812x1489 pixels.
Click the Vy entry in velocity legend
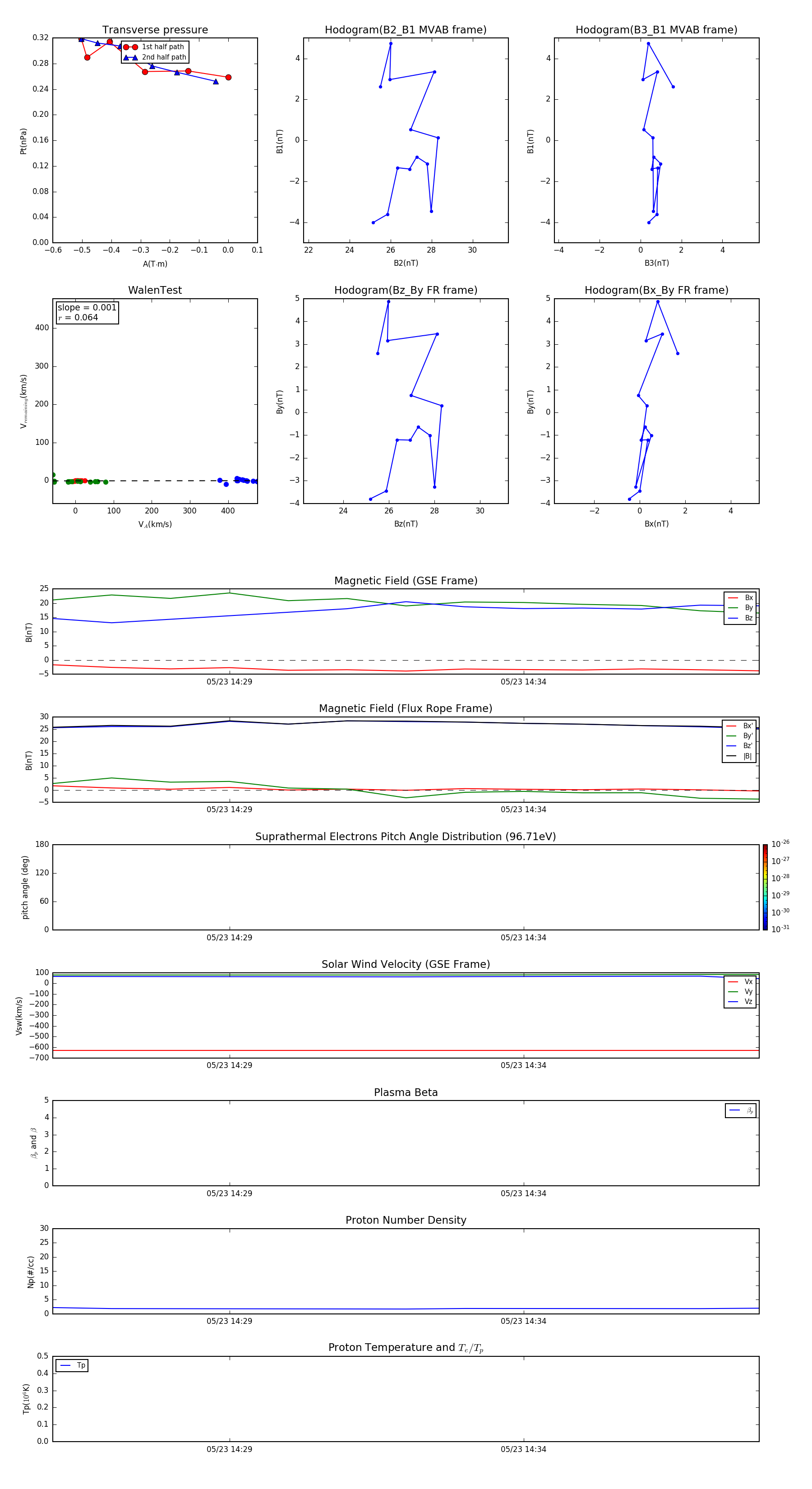[x=740, y=992]
